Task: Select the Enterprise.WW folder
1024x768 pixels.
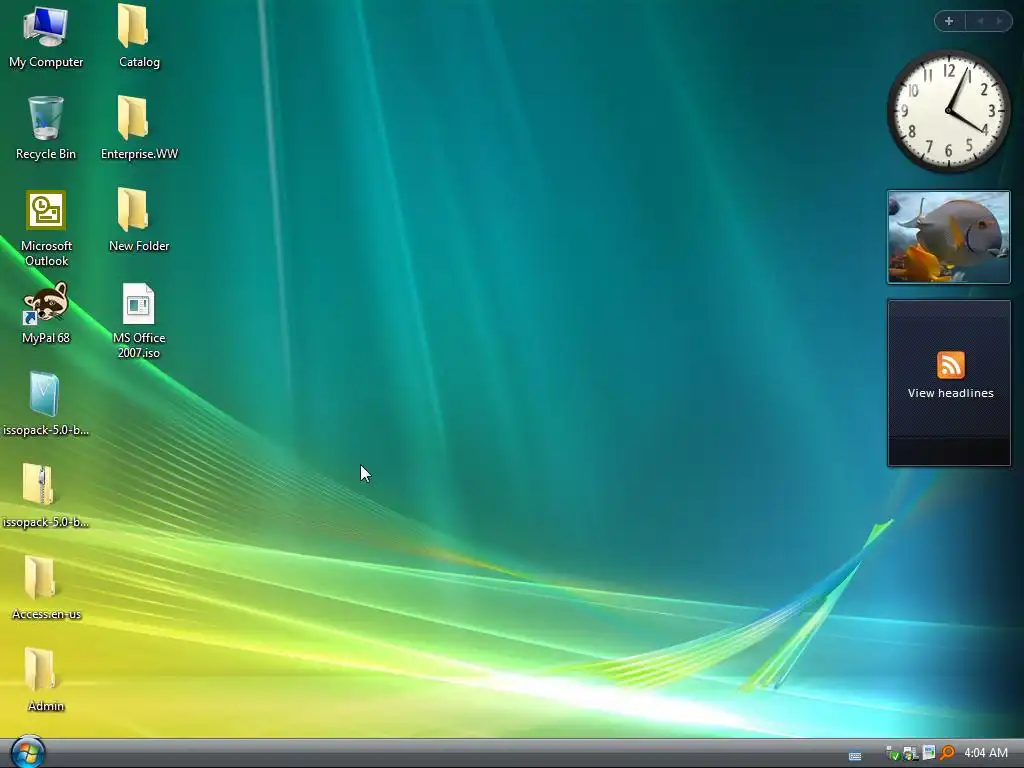Action: [x=139, y=129]
